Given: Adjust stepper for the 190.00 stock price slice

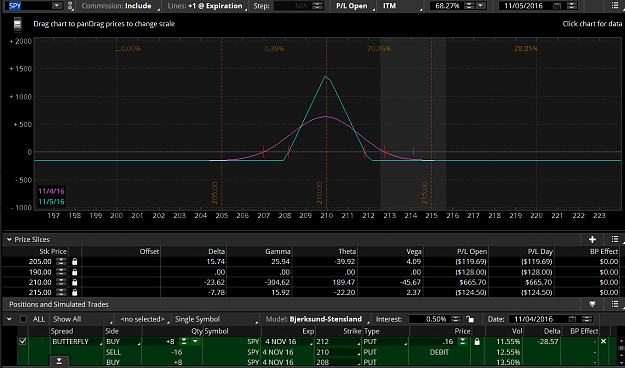Looking at the screenshot, I should coord(61,272).
